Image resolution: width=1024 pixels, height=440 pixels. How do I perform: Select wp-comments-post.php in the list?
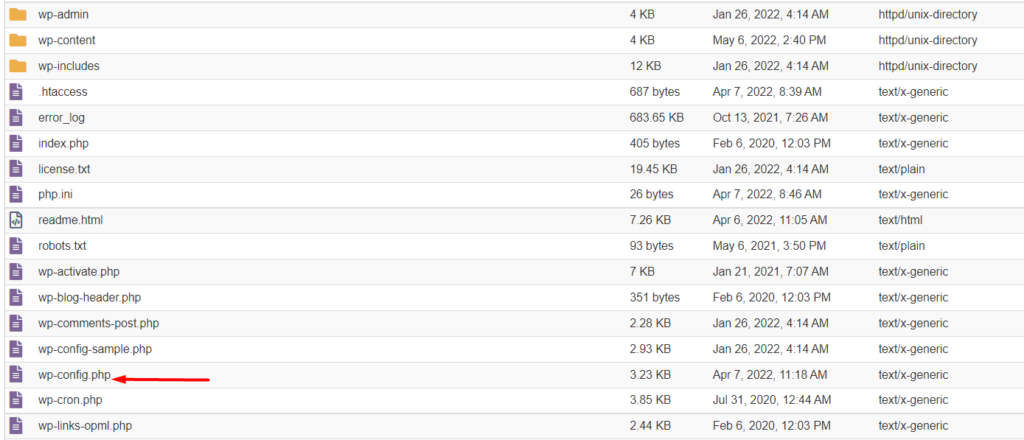[98, 323]
